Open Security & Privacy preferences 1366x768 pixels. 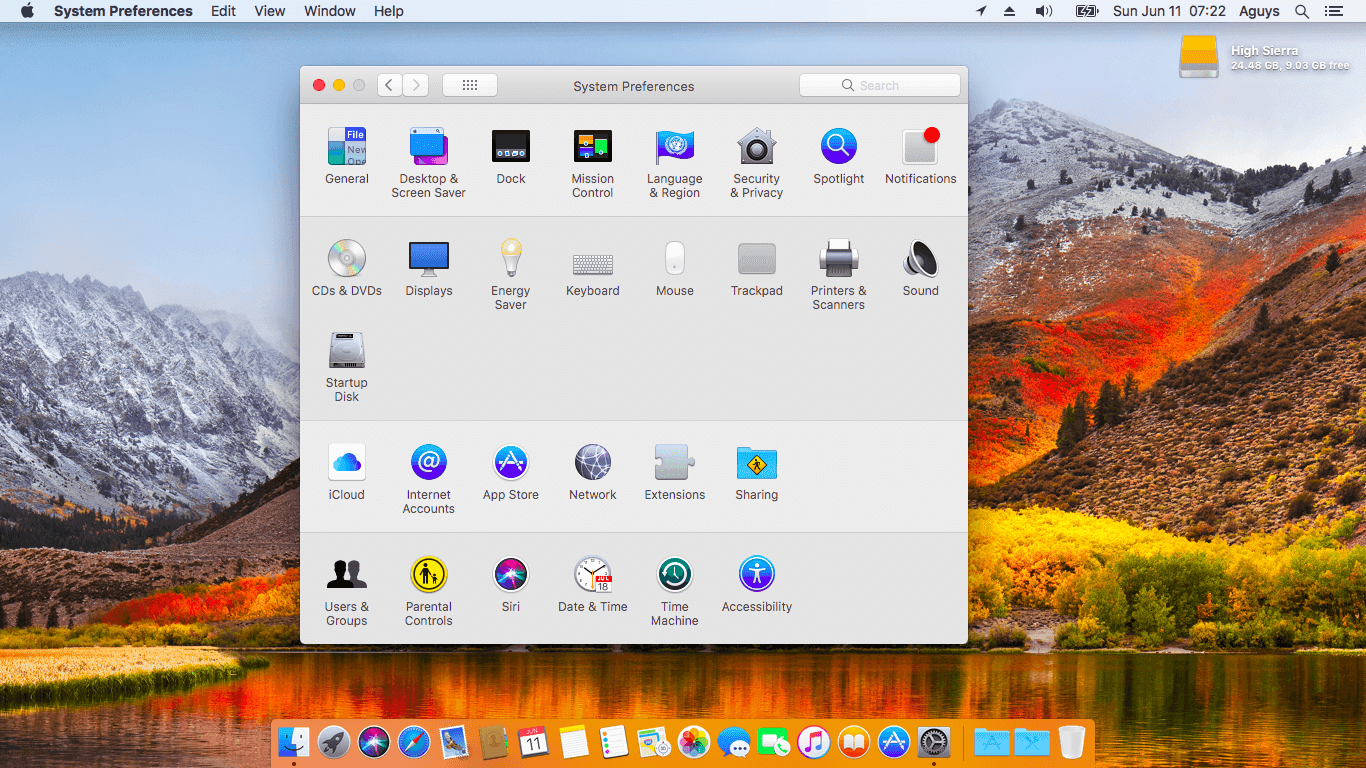[x=757, y=162]
